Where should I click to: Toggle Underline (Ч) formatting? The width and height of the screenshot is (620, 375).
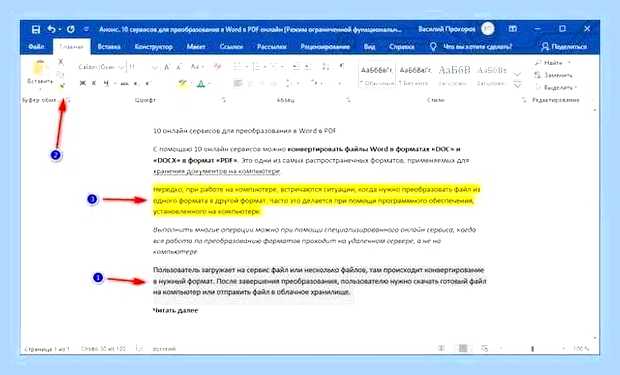pos(106,83)
